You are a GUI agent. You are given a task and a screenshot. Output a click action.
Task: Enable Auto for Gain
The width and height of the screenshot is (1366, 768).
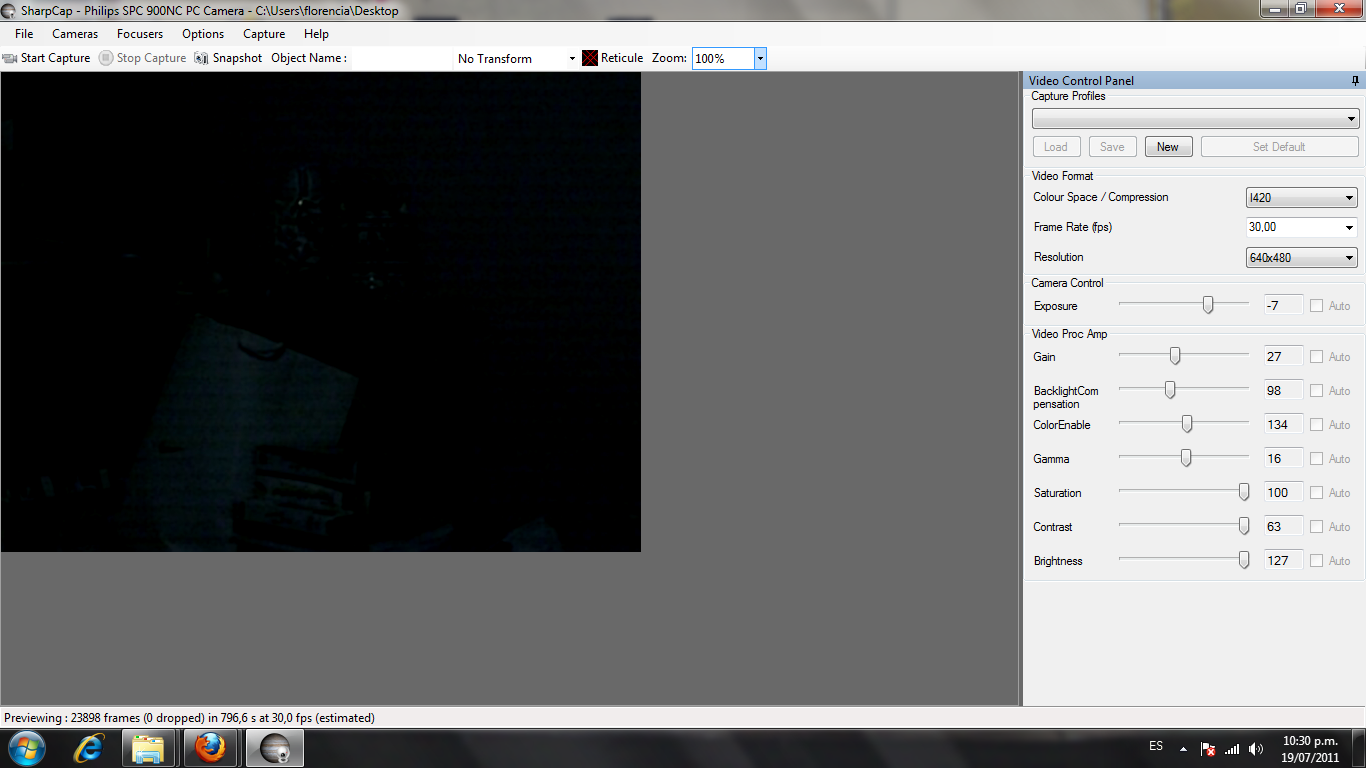tap(1317, 357)
